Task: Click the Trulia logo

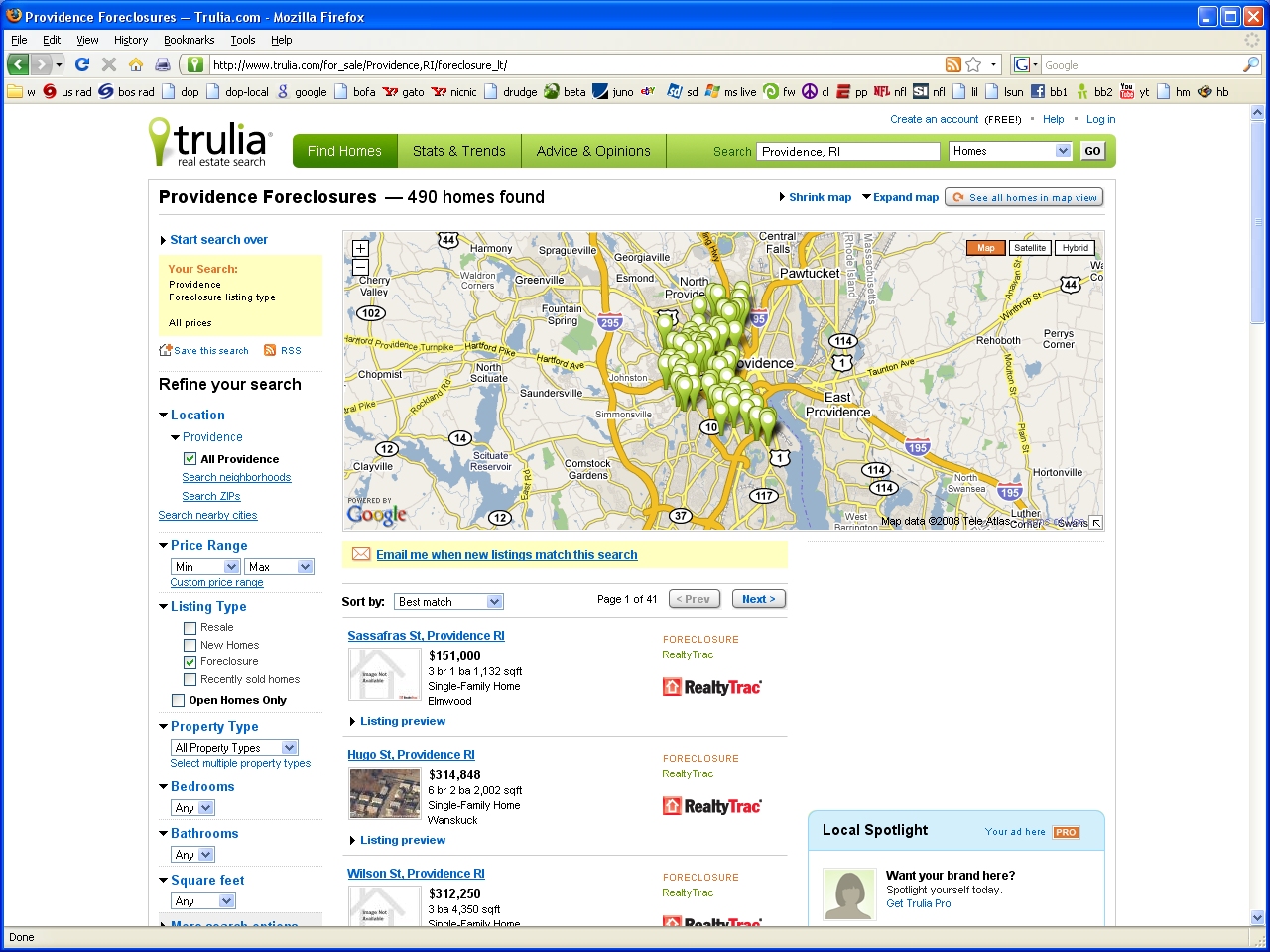Action: pyautogui.click(x=208, y=142)
